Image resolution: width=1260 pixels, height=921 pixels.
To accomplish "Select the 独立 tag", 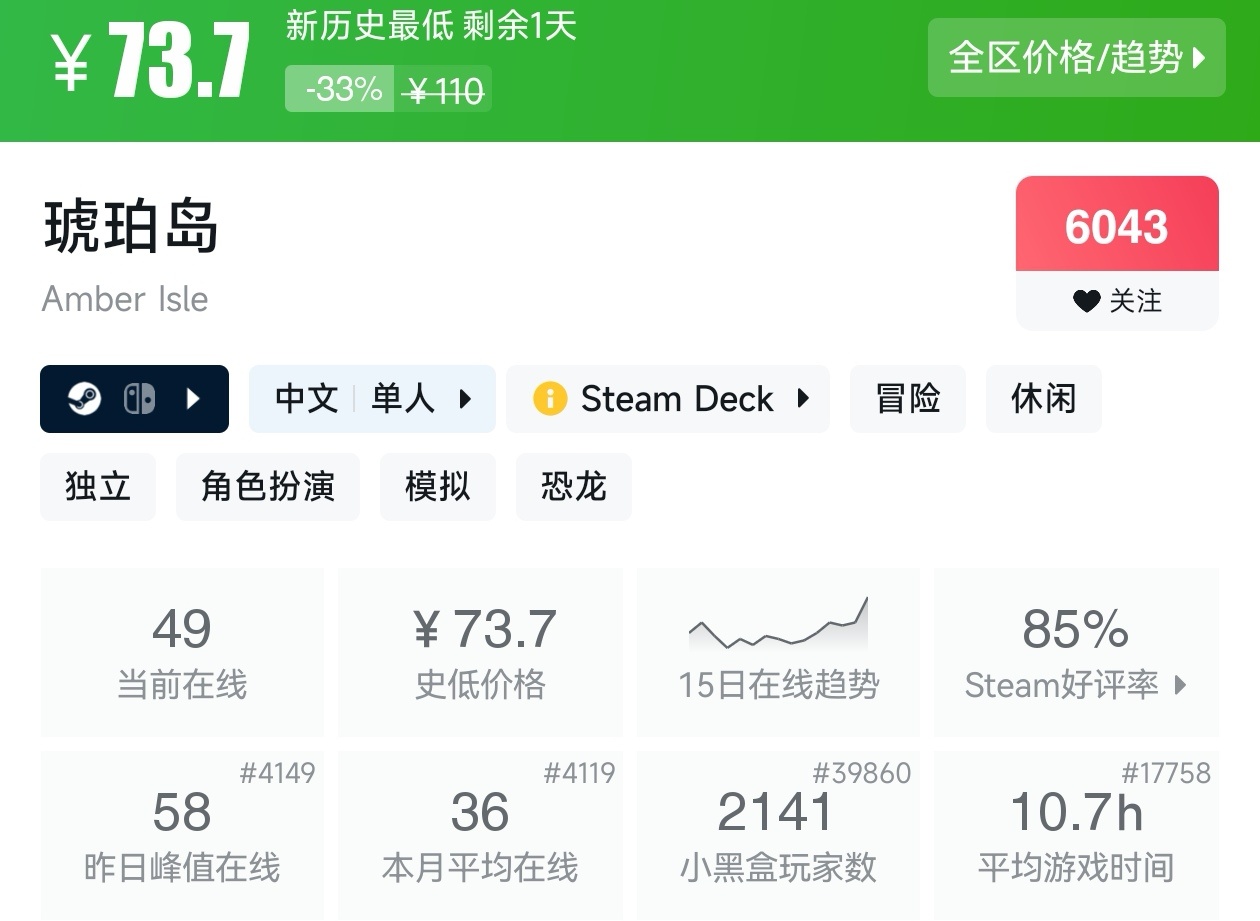I will (98, 487).
